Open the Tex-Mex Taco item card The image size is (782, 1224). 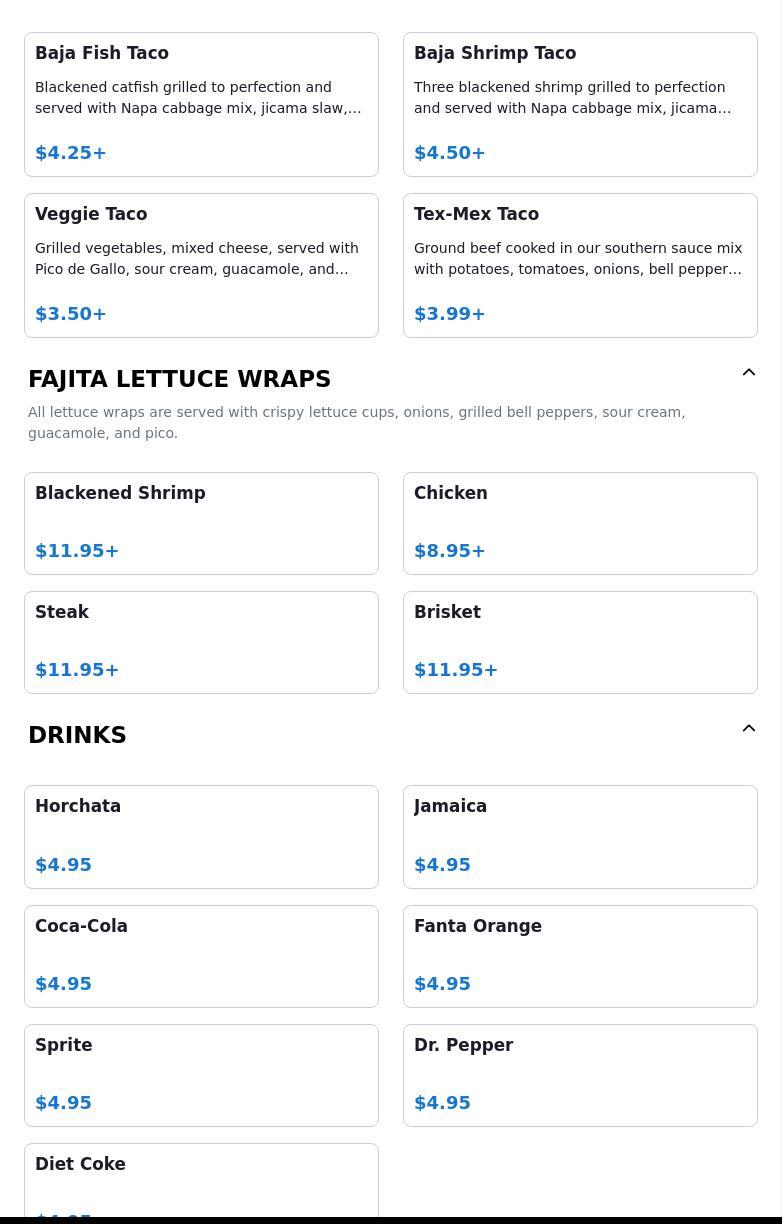click(580, 265)
